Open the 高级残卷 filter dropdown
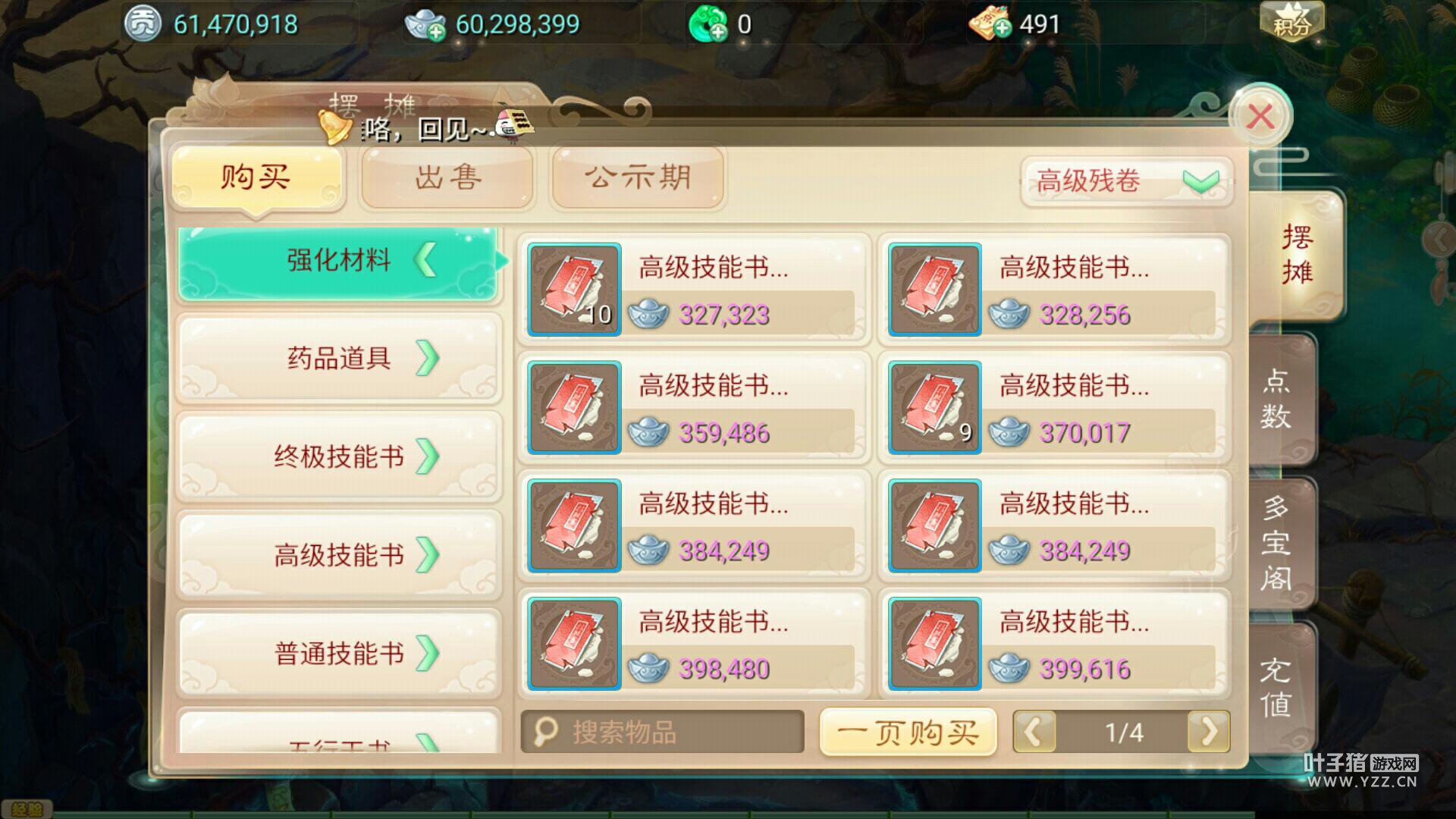This screenshot has height=819, width=1456. (x=1126, y=181)
